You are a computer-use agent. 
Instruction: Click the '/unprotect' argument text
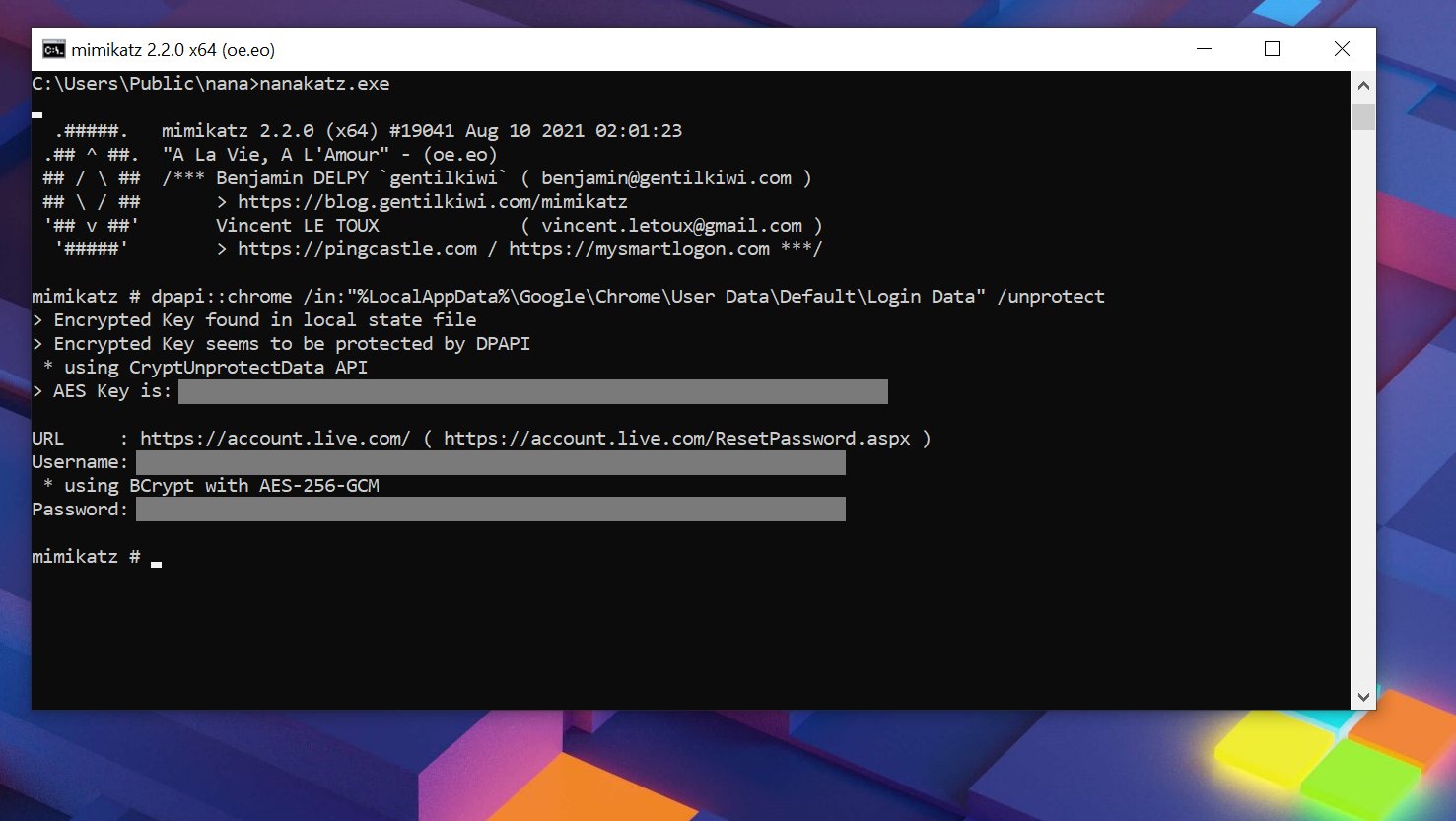[x=1051, y=297]
